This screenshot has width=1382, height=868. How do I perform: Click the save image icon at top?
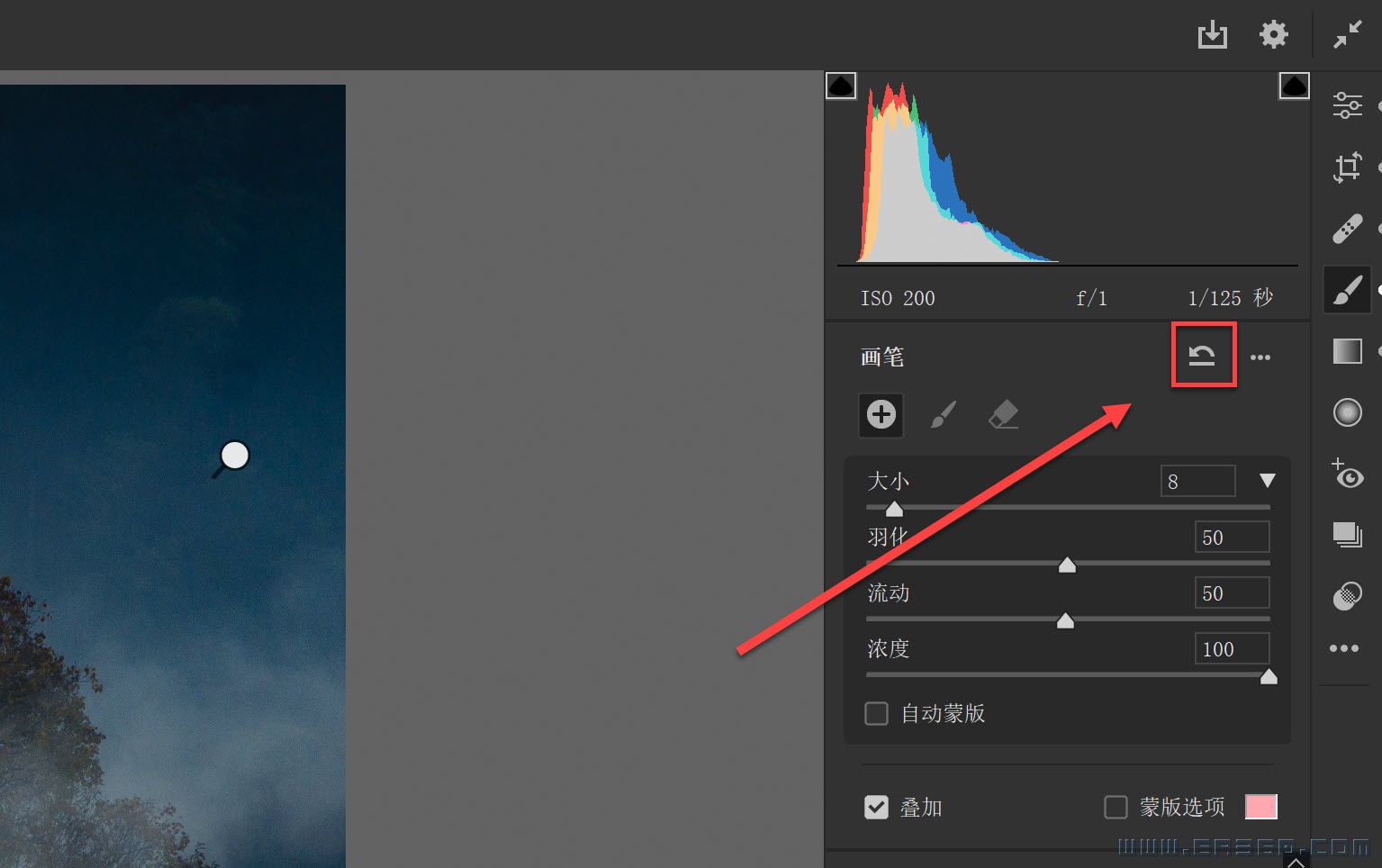click(1212, 35)
